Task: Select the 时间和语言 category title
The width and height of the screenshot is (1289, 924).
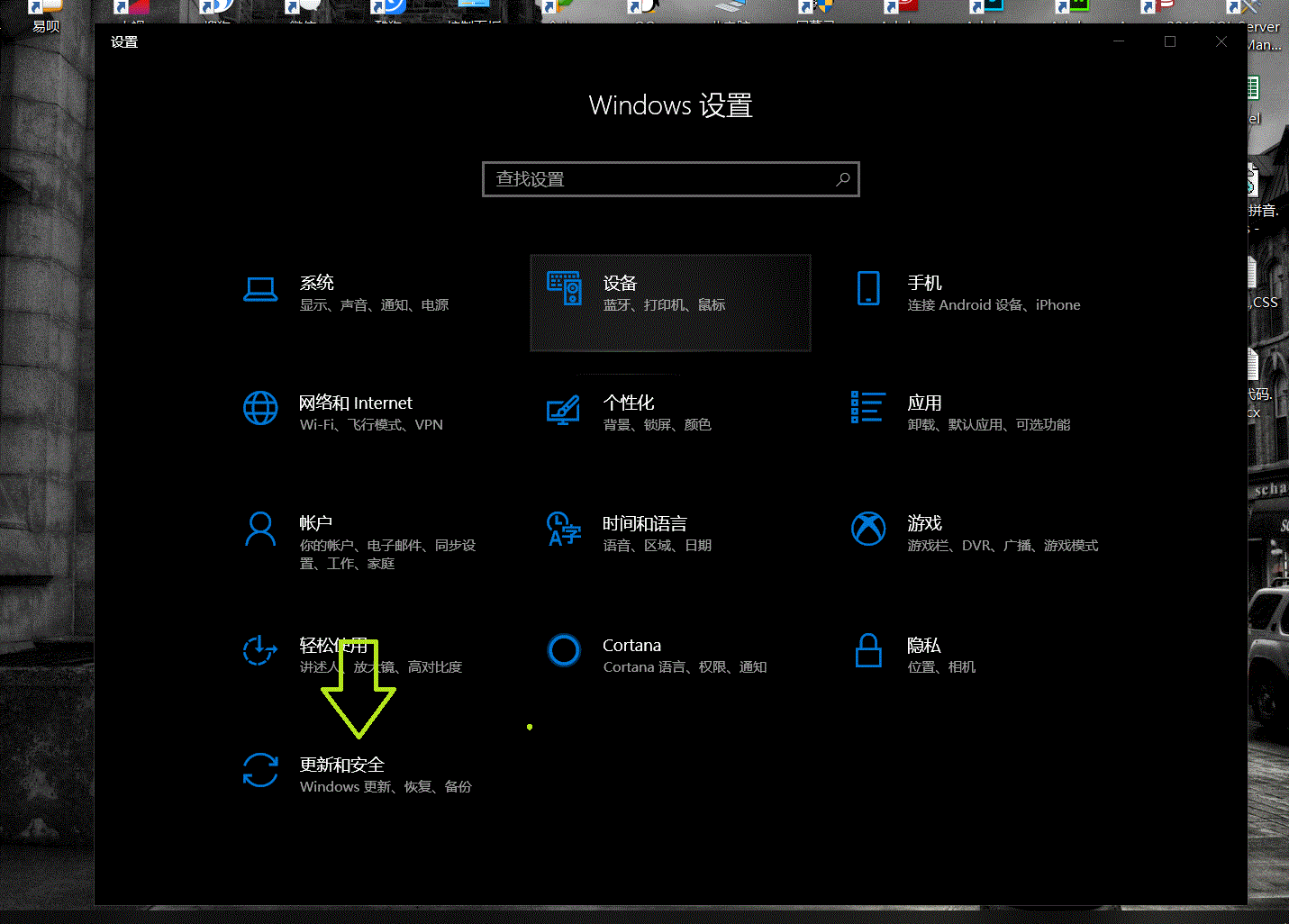Action: click(645, 523)
